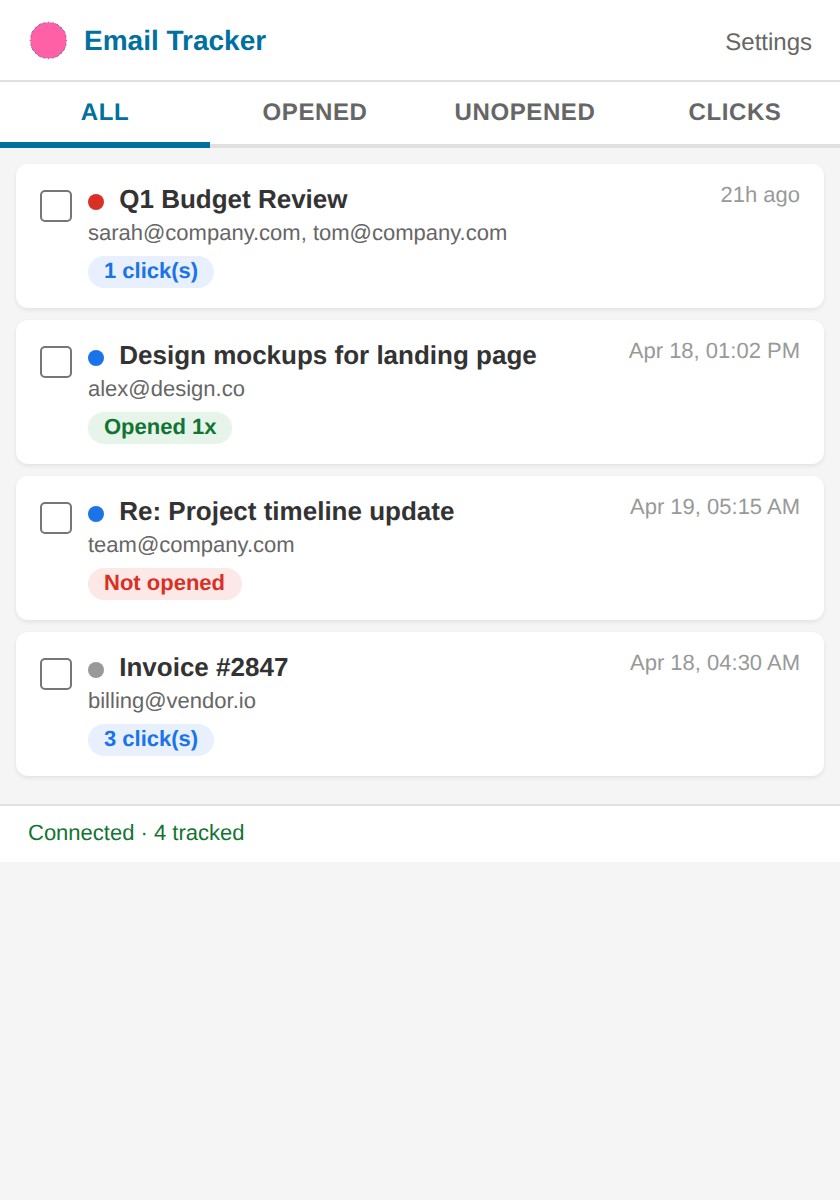Tick the checkbox beside Invoice #2847
The width and height of the screenshot is (840, 1200).
click(55, 673)
